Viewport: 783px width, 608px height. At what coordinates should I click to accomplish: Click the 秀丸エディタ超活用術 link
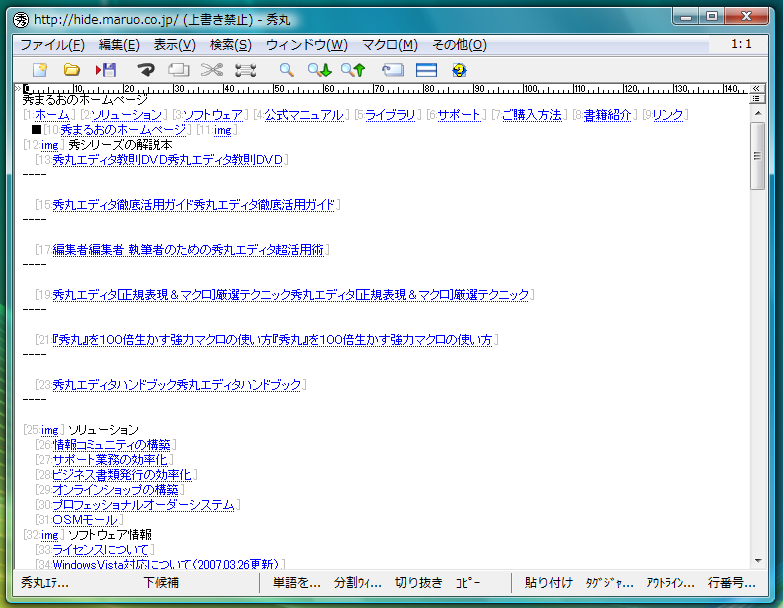tap(188, 250)
